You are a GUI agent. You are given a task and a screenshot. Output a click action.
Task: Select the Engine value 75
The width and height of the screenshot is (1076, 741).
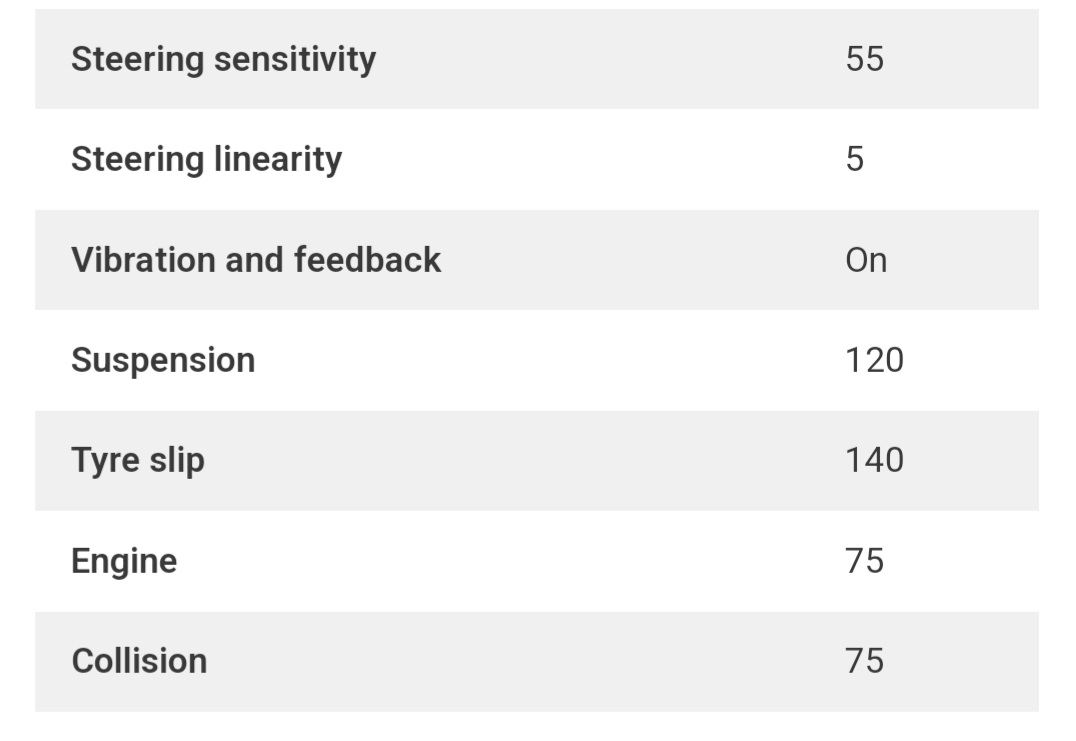[x=864, y=561]
